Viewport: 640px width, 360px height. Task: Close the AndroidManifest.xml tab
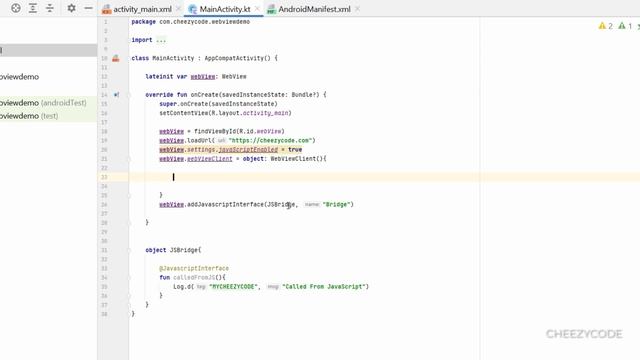coord(357,9)
